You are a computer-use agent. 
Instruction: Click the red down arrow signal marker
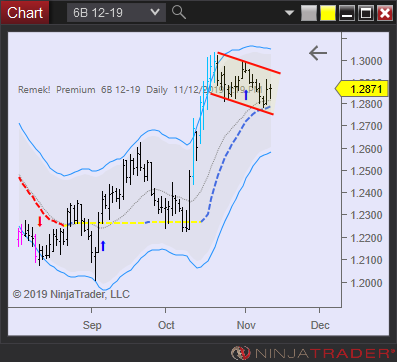coord(40,222)
